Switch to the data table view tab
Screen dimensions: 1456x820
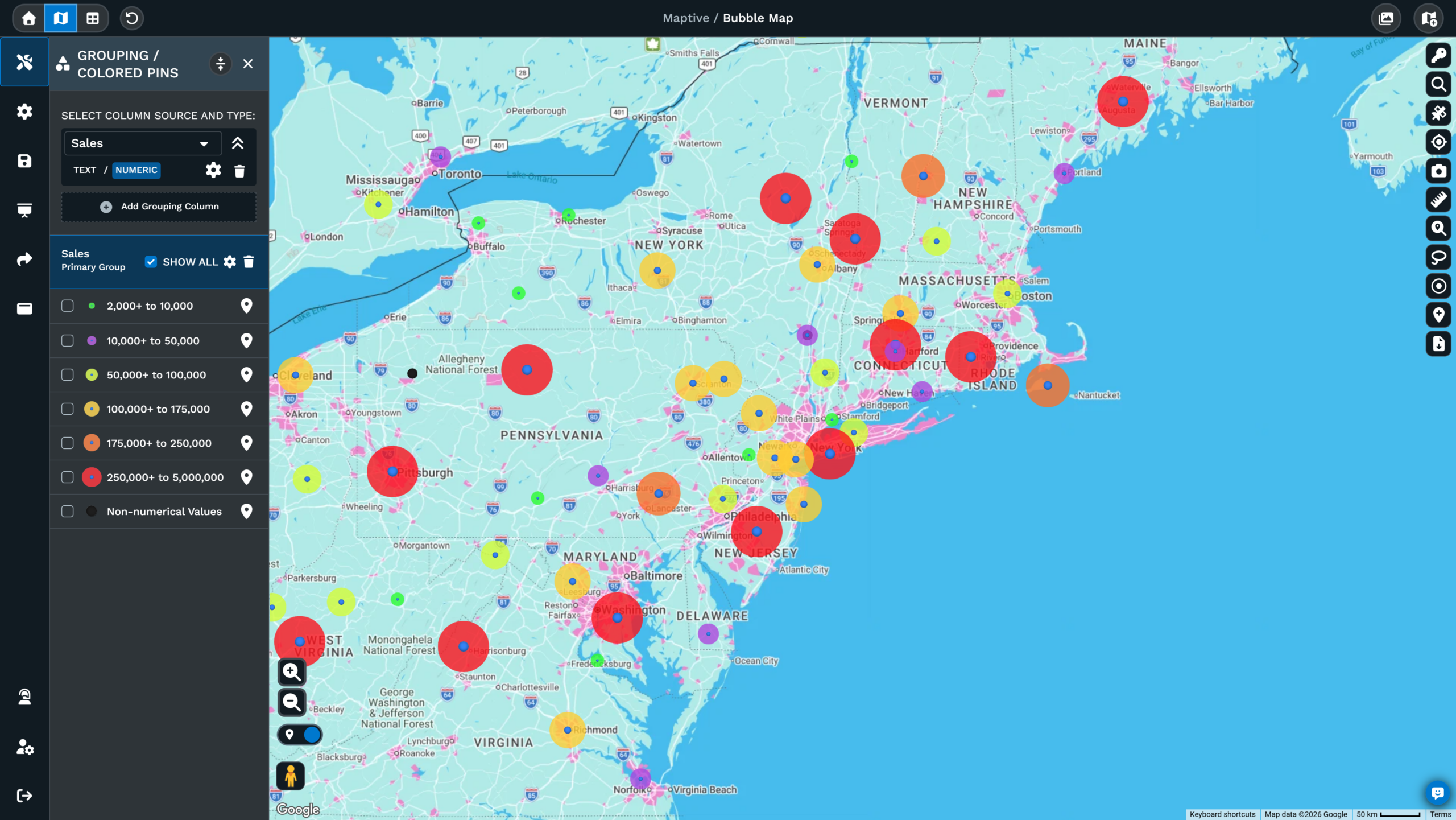tap(93, 18)
